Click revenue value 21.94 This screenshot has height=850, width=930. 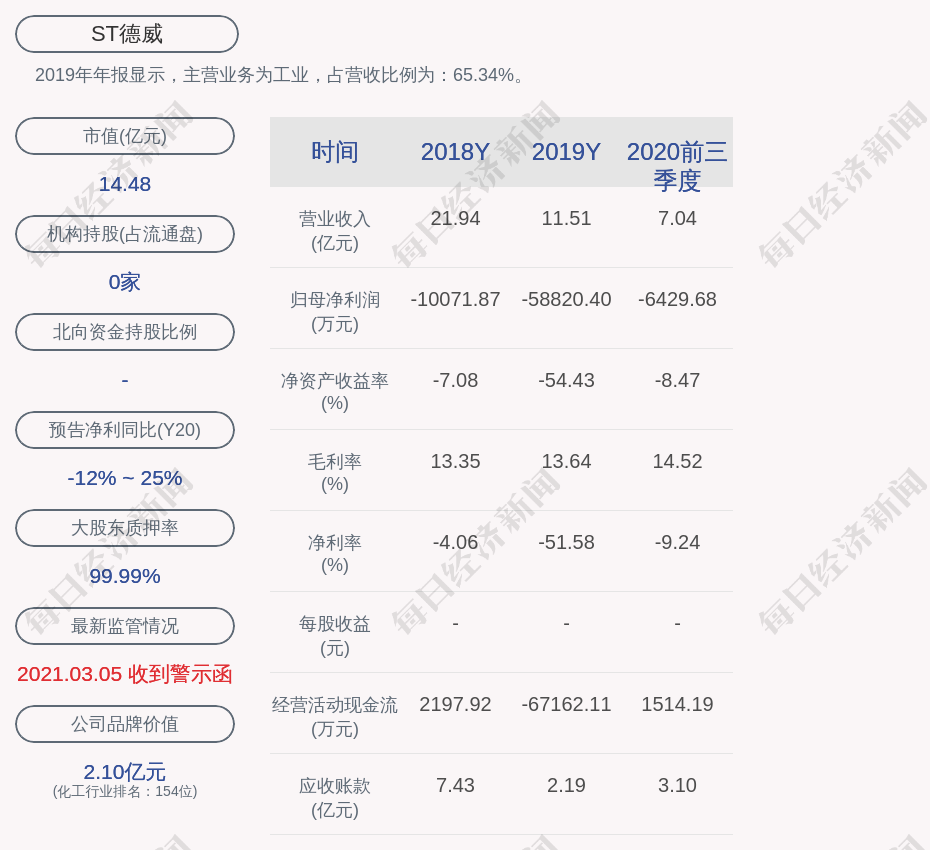(x=456, y=219)
